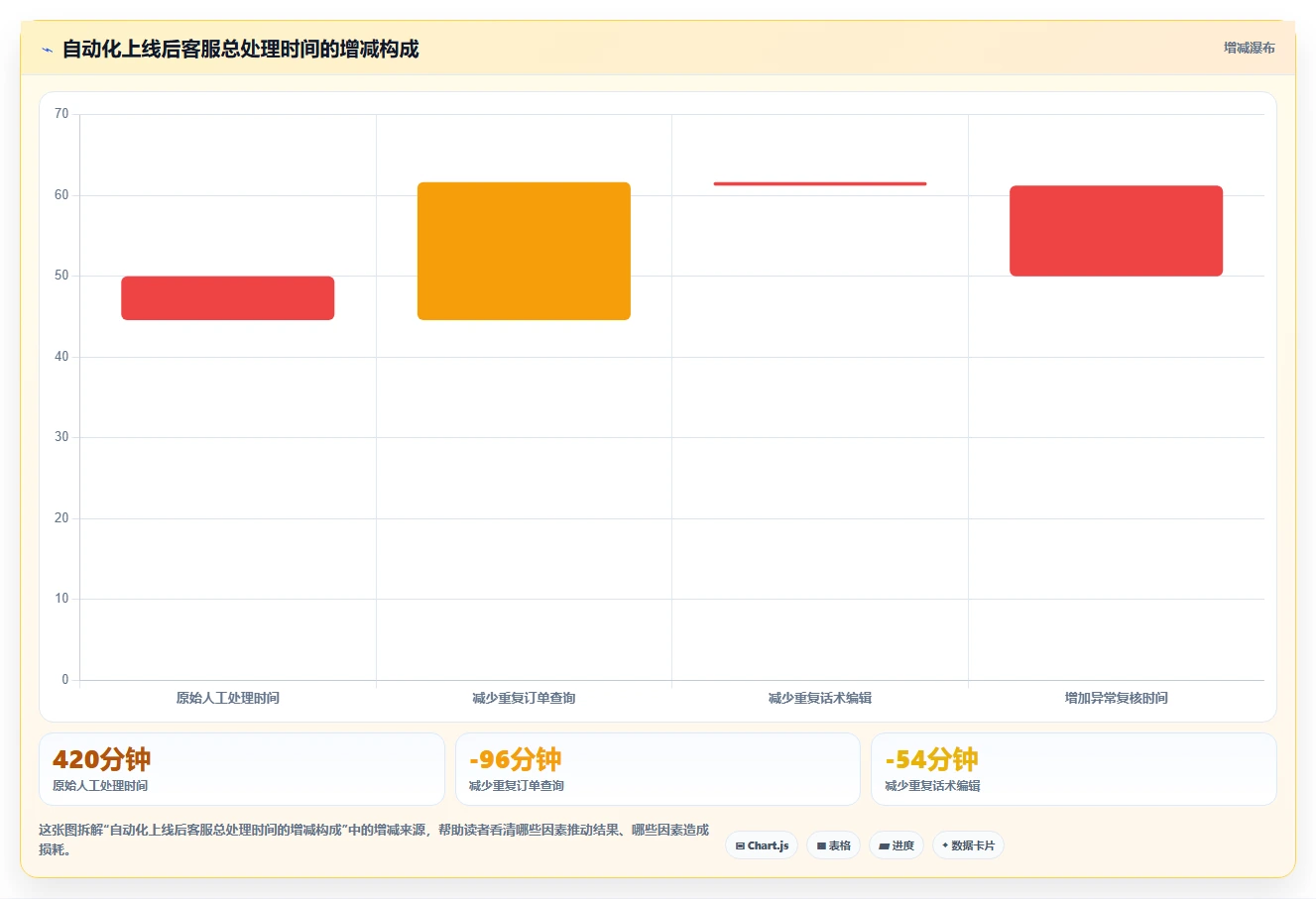Click the x-axis label 减少重复订单查询
The width and height of the screenshot is (1316, 899).
click(x=524, y=698)
